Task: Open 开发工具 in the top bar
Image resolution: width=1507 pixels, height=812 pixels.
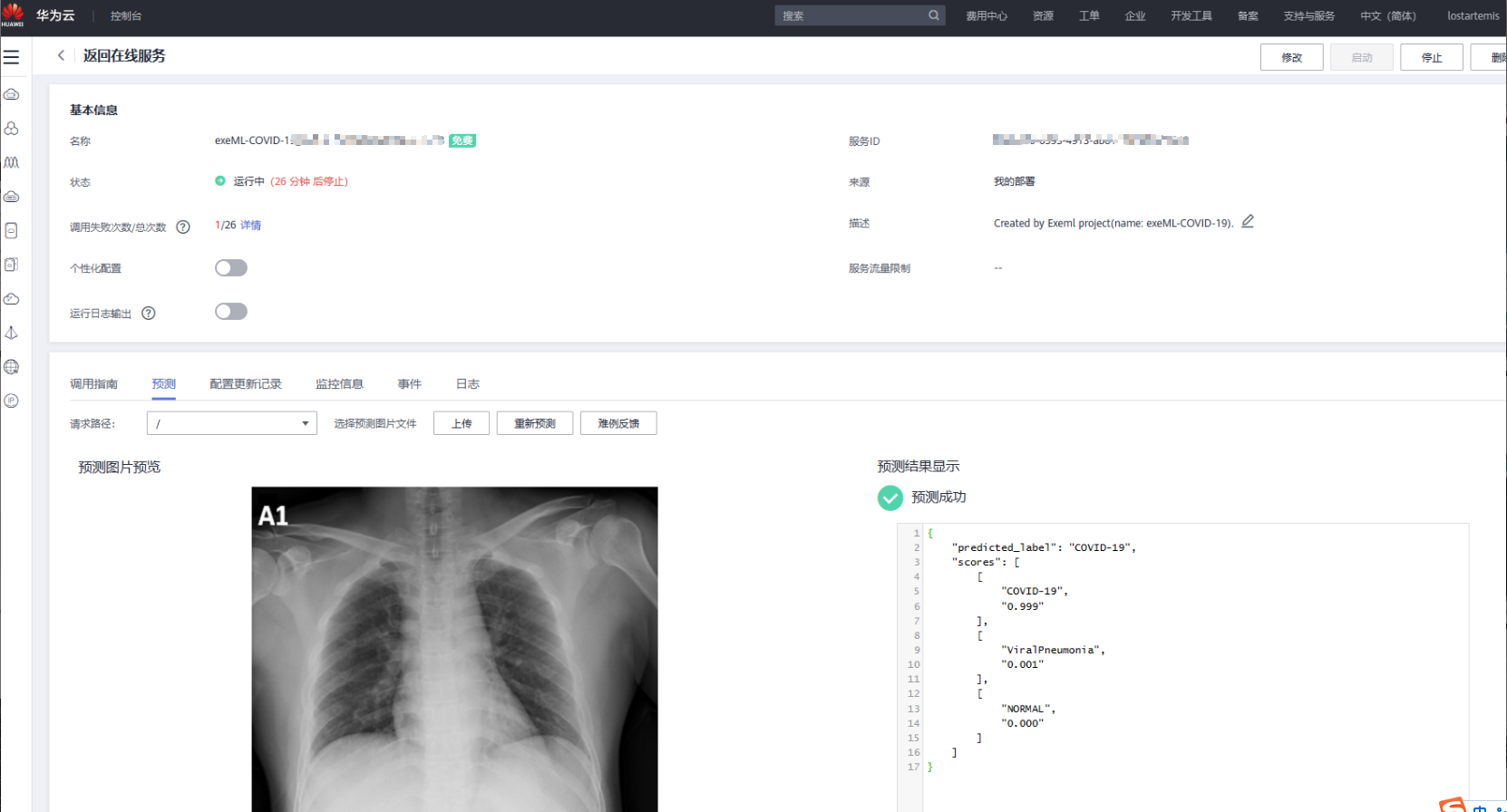Action: click(x=1191, y=15)
